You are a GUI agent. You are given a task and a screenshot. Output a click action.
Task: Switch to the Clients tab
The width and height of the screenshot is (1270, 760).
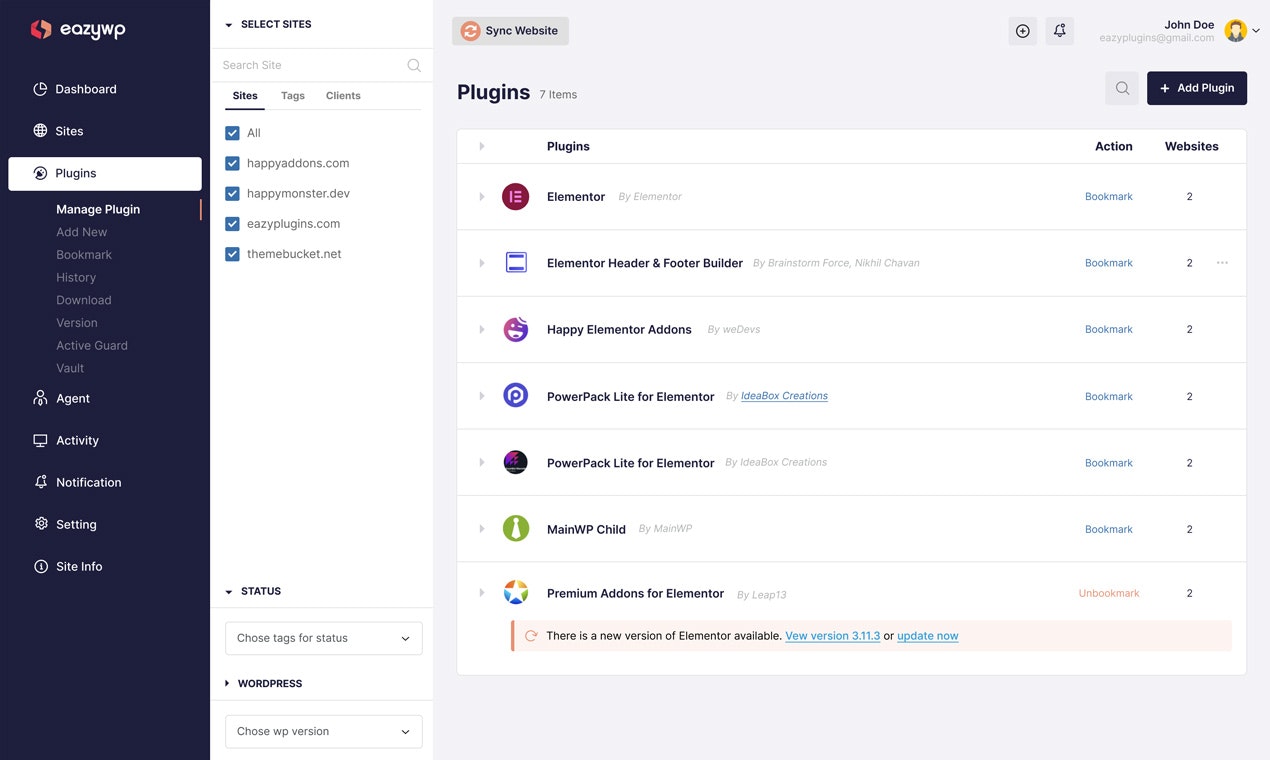(x=343, y=96)
